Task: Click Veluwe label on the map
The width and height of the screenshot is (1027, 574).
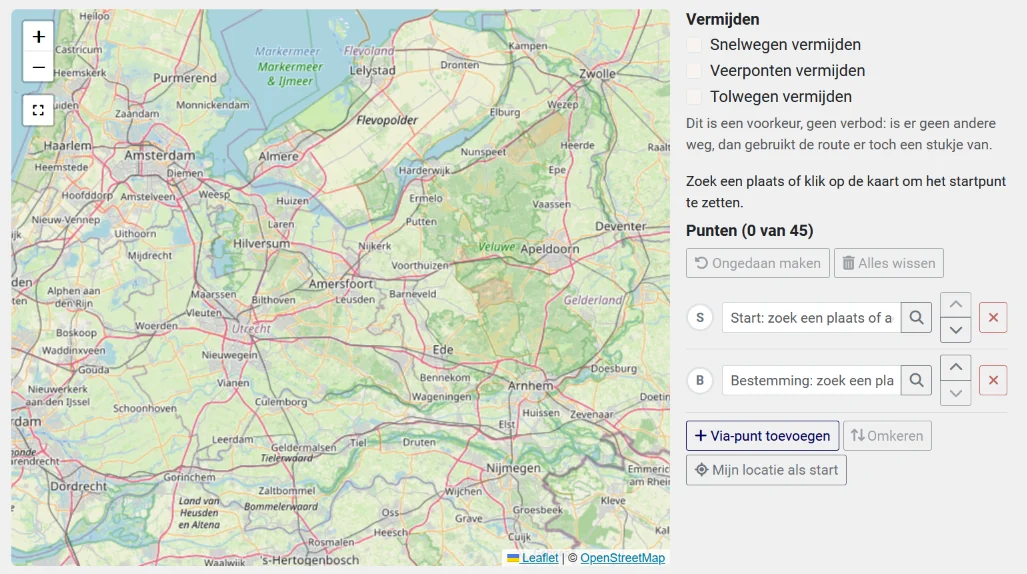Action: (x=496, y=247)
